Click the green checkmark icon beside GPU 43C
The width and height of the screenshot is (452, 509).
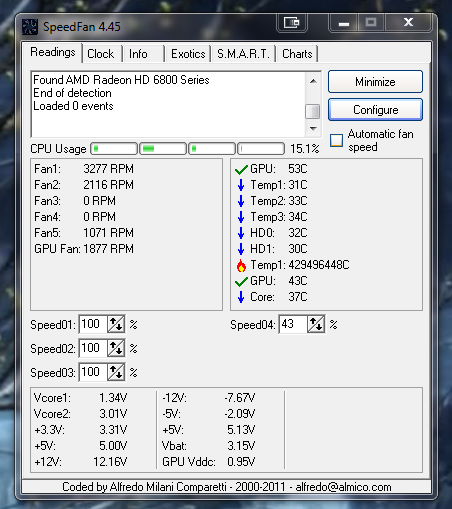[x=241, y=281]
